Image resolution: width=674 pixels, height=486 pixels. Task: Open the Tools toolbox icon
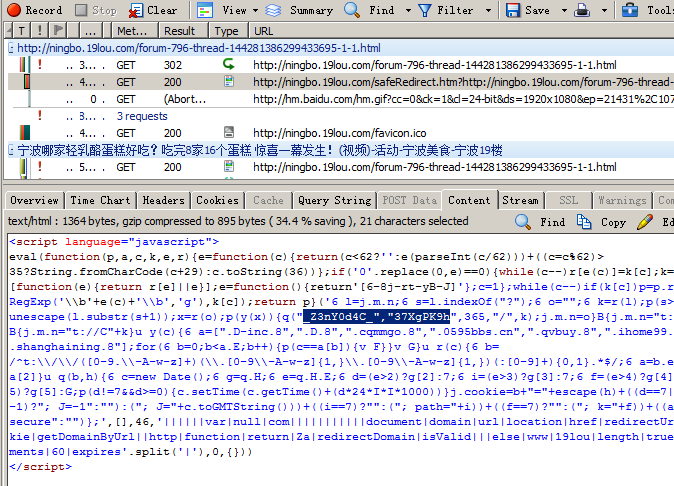(633, 10)
